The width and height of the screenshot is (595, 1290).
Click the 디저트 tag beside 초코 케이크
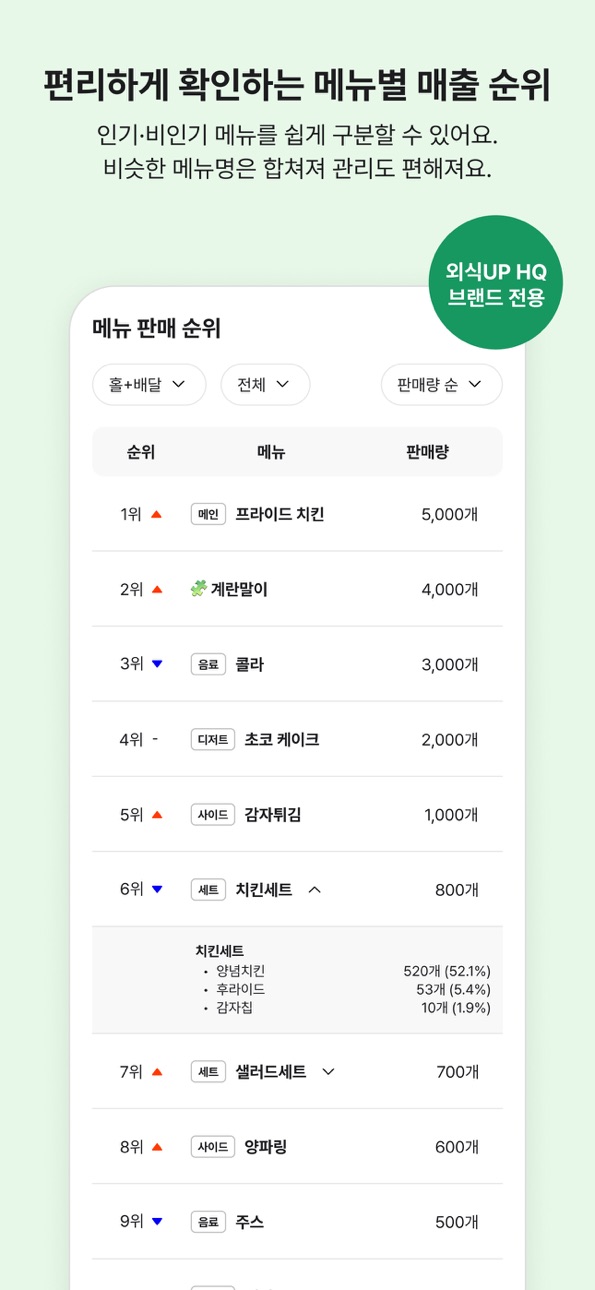pos(213,740)
